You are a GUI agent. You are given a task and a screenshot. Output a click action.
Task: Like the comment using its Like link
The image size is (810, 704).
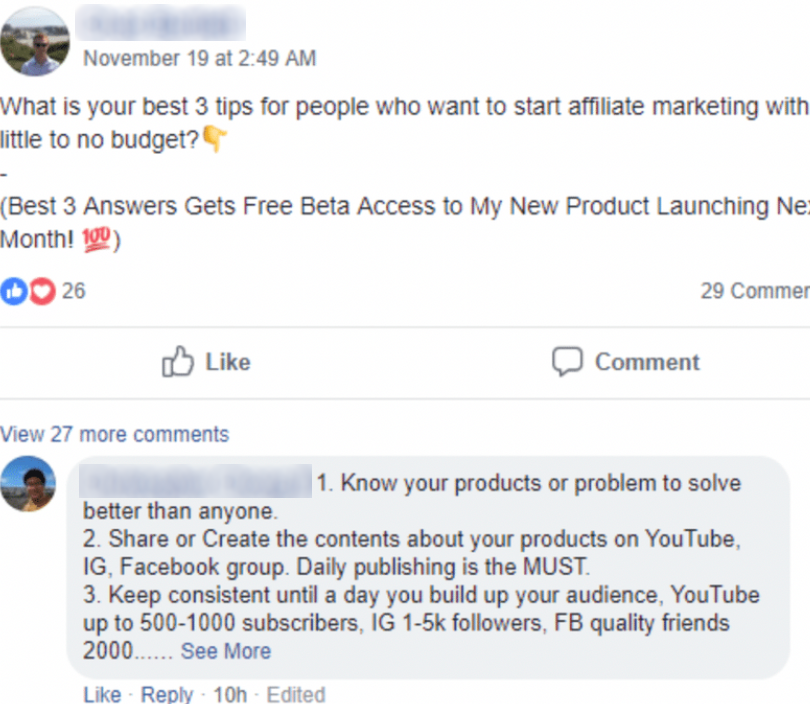tap(102, 694)
